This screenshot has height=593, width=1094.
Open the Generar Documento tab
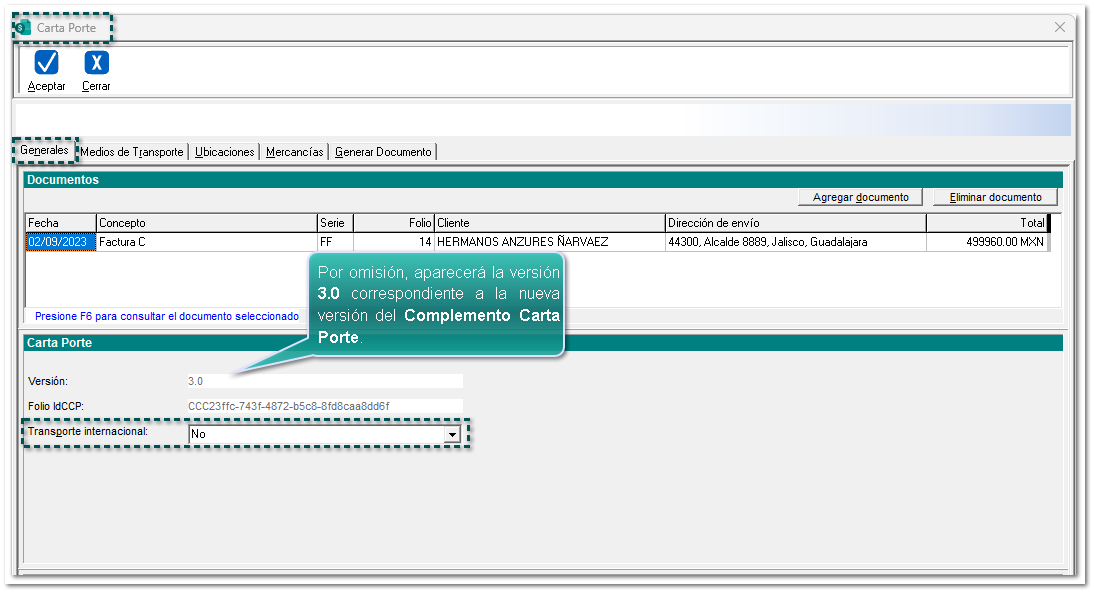383,152
